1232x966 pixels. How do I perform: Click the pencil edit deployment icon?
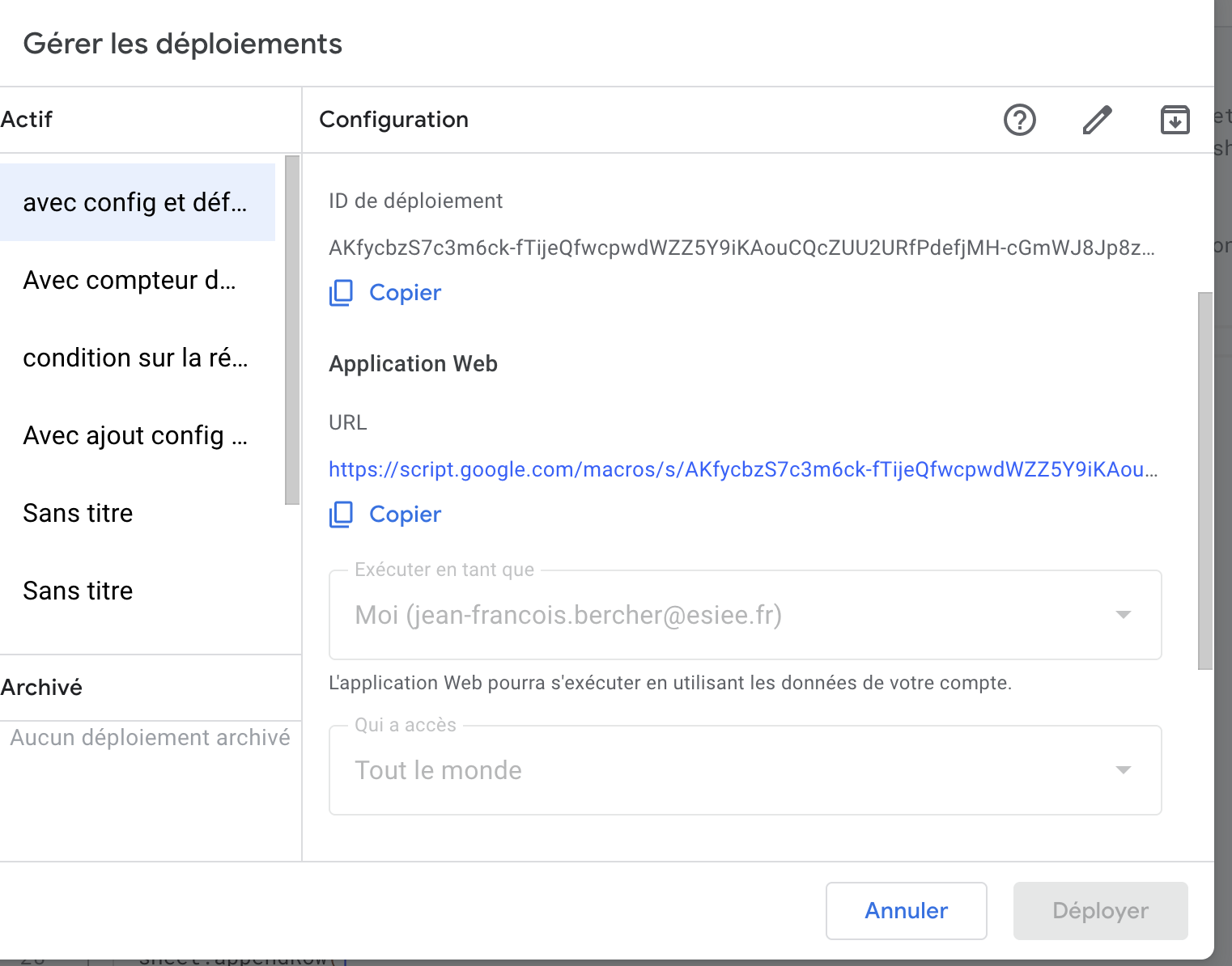[1098, 120]
